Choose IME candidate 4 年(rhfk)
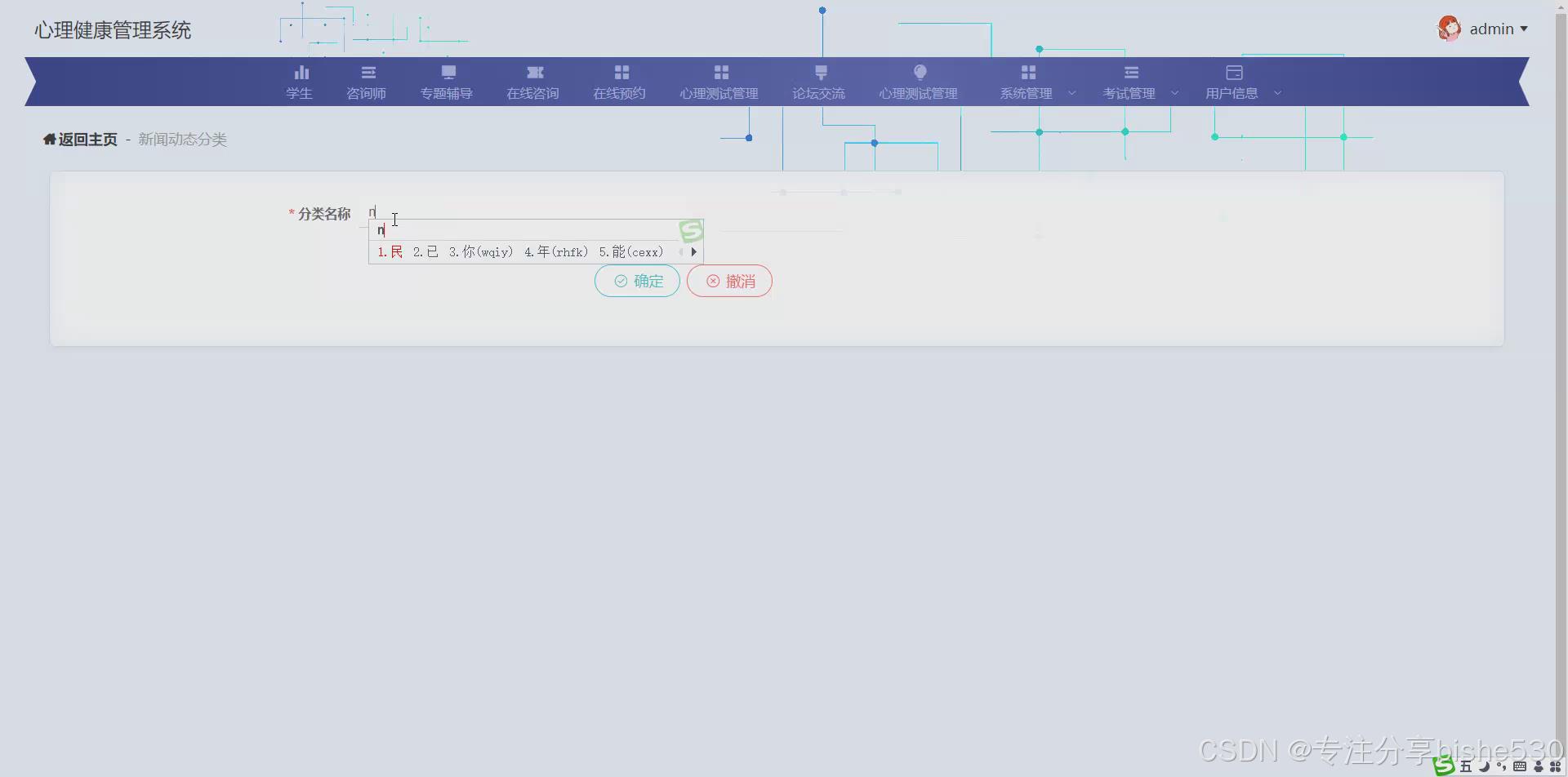This screenshot has height=777, width=1568. (556, 252)
